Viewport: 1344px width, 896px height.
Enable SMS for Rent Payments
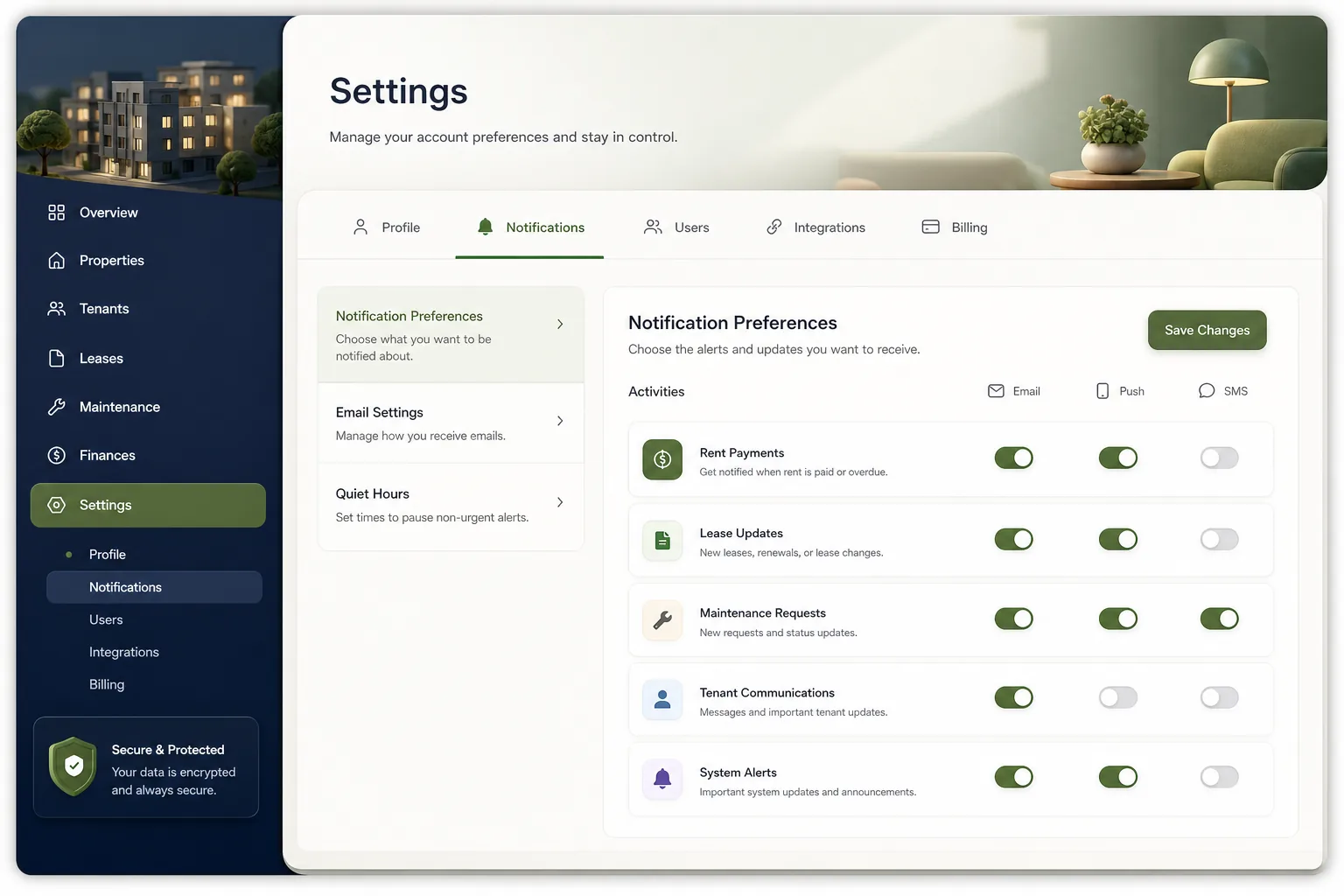pos(1220,458)
